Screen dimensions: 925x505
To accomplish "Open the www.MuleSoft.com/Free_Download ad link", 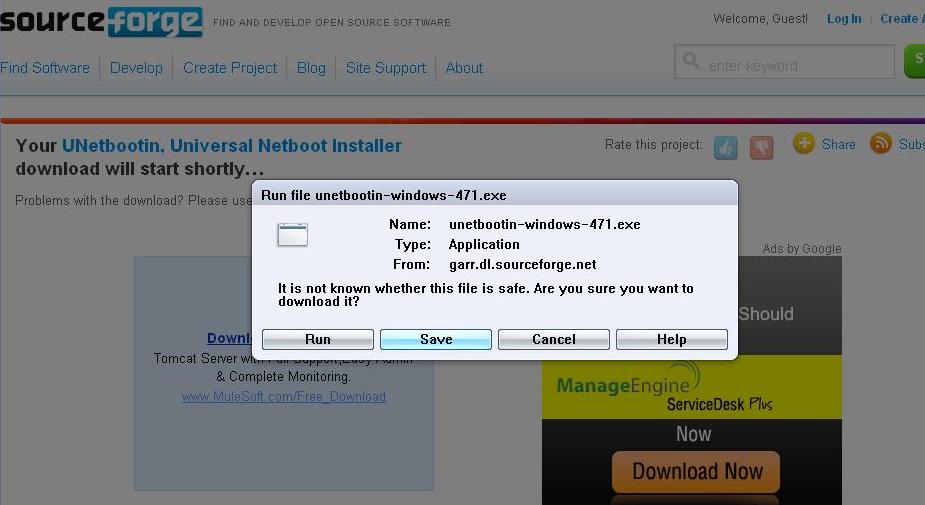I will point(284,396).
